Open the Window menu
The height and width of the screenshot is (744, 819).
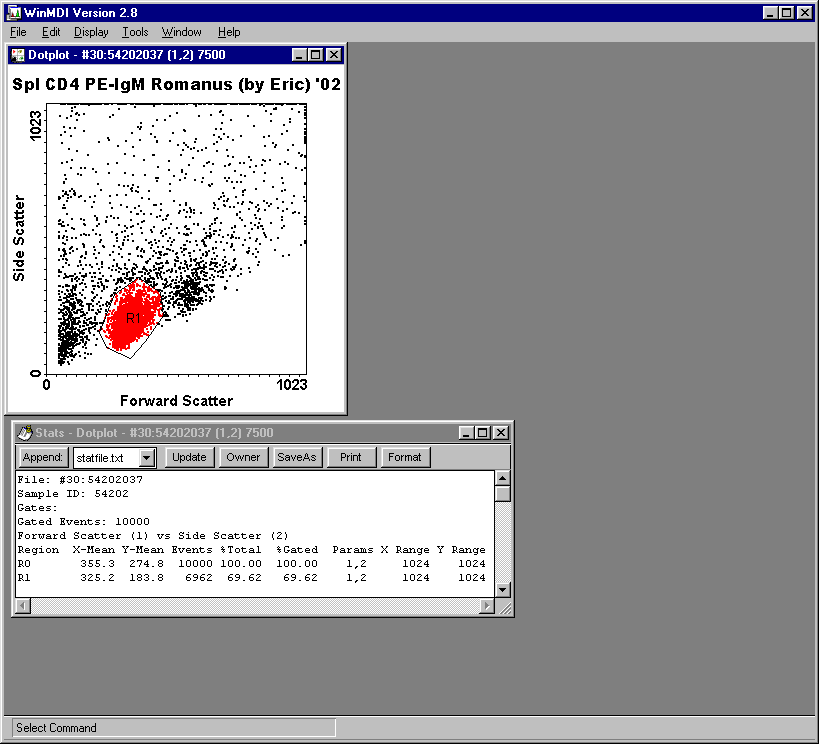pyautogui.click(x=181, y=32)
